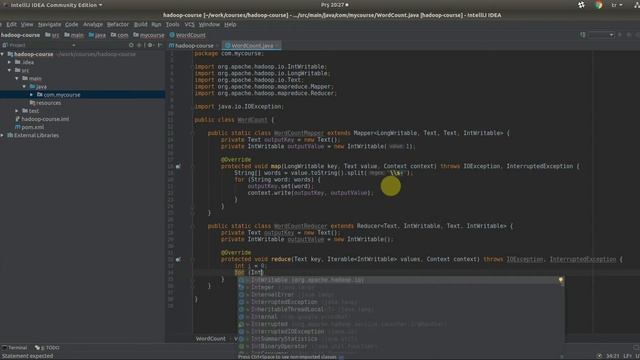Click the build hammer icon beside run configuration
The width and height of the screenshot is (640, 360).
coord(582,35)
